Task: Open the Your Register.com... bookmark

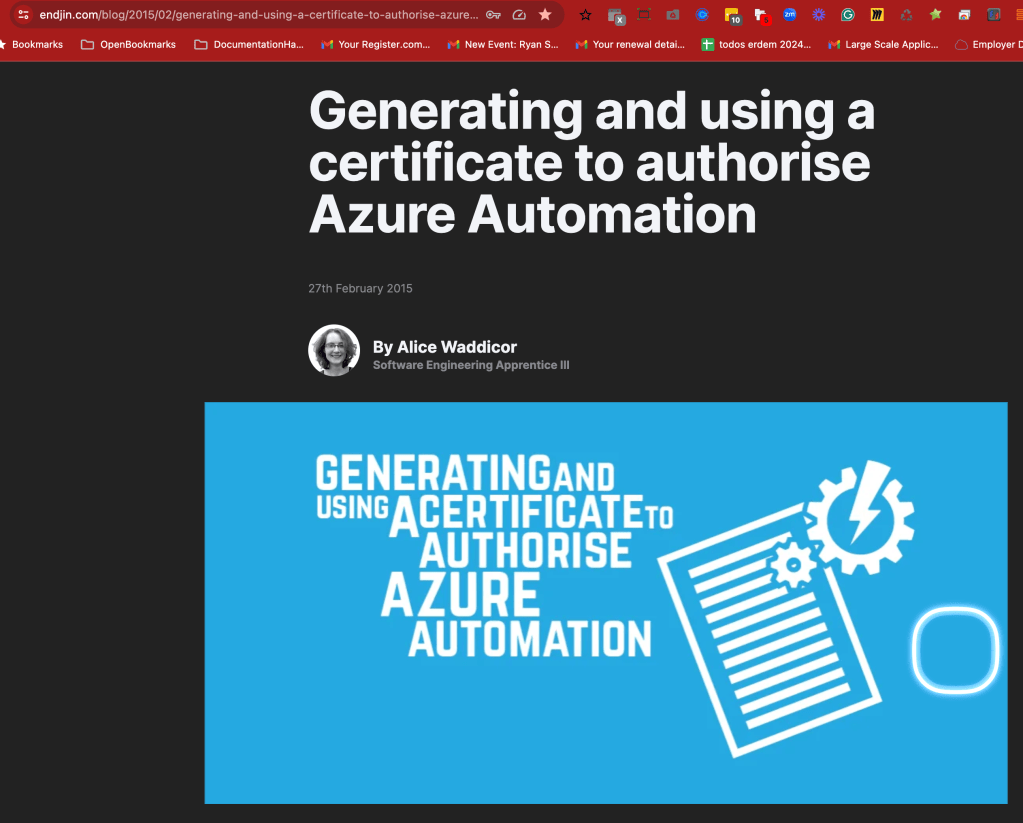Action: click(x=375, y=44)
